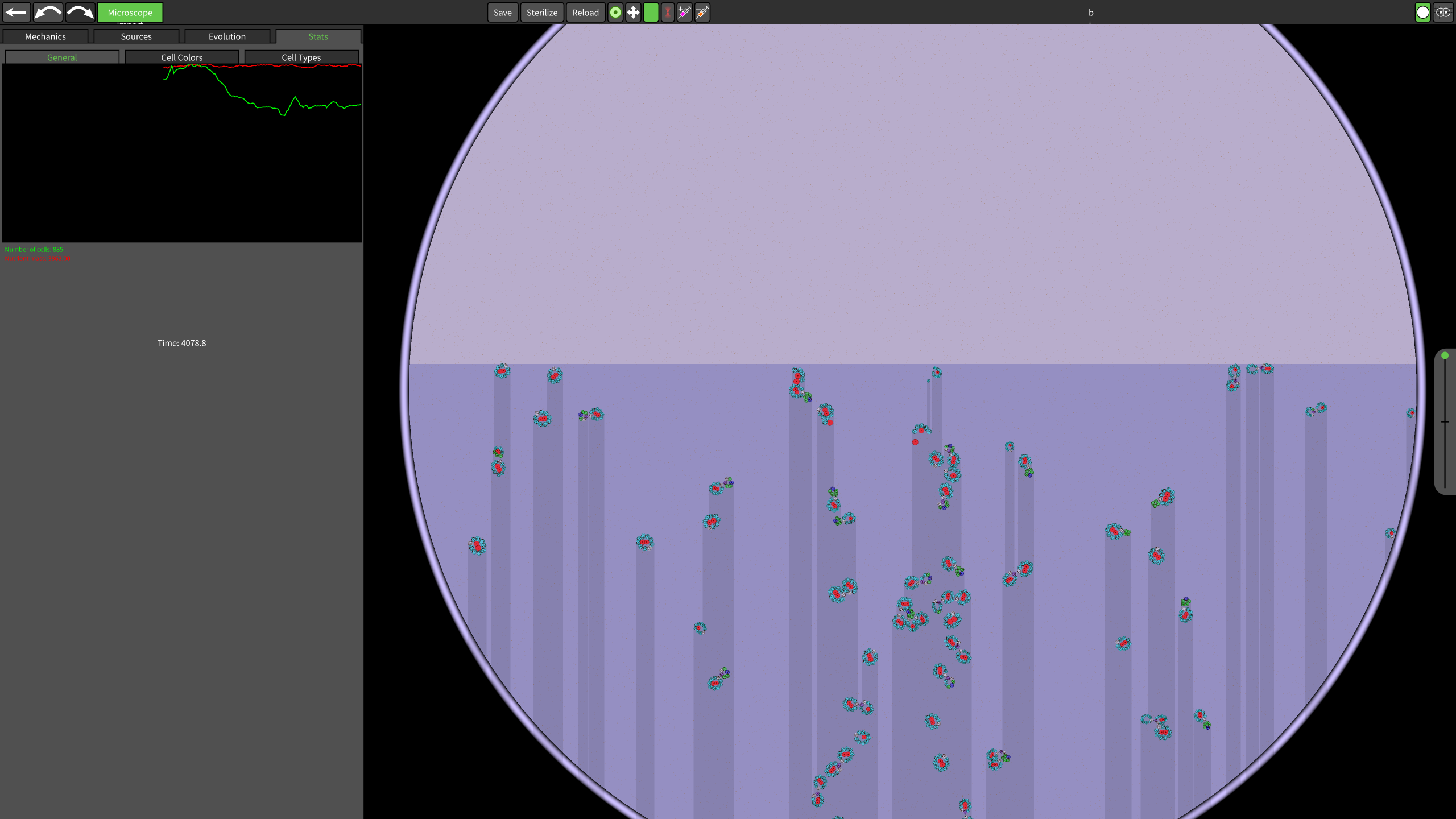Adjust the zoom slider on the right edge
The image size is (1456, 819).
tap(1445, 421)
